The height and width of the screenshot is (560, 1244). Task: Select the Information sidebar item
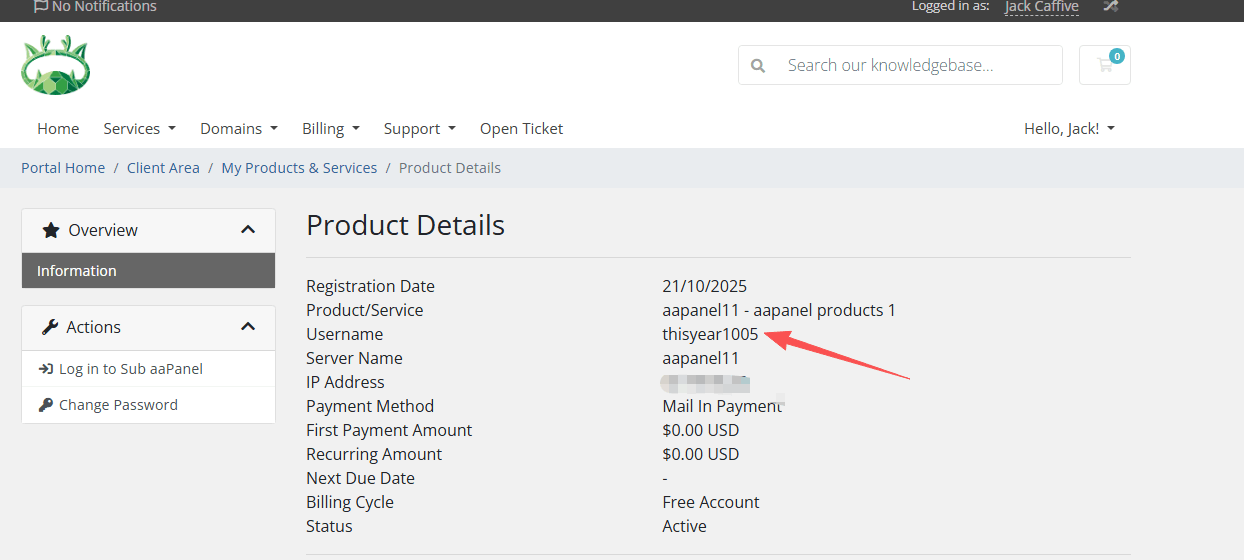click(x=77, y=271)
